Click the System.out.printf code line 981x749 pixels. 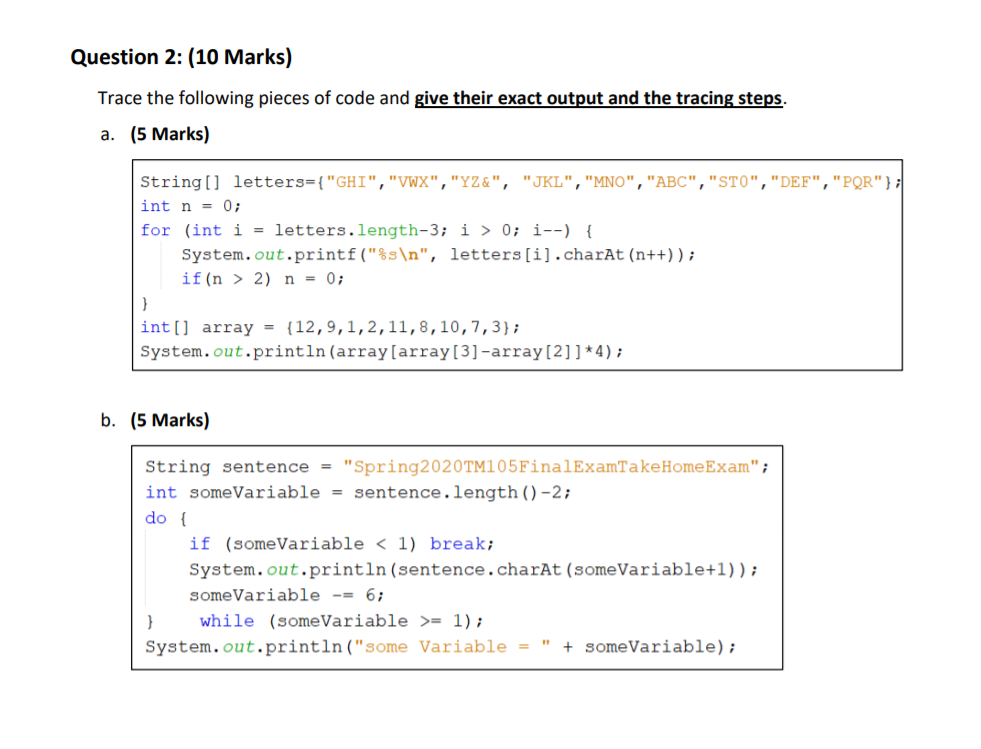pyautogui.click(x=438, y=255)
